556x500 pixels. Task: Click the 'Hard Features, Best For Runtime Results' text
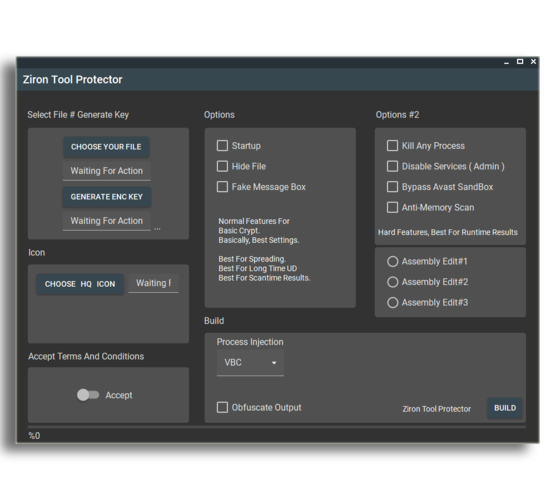448,232
